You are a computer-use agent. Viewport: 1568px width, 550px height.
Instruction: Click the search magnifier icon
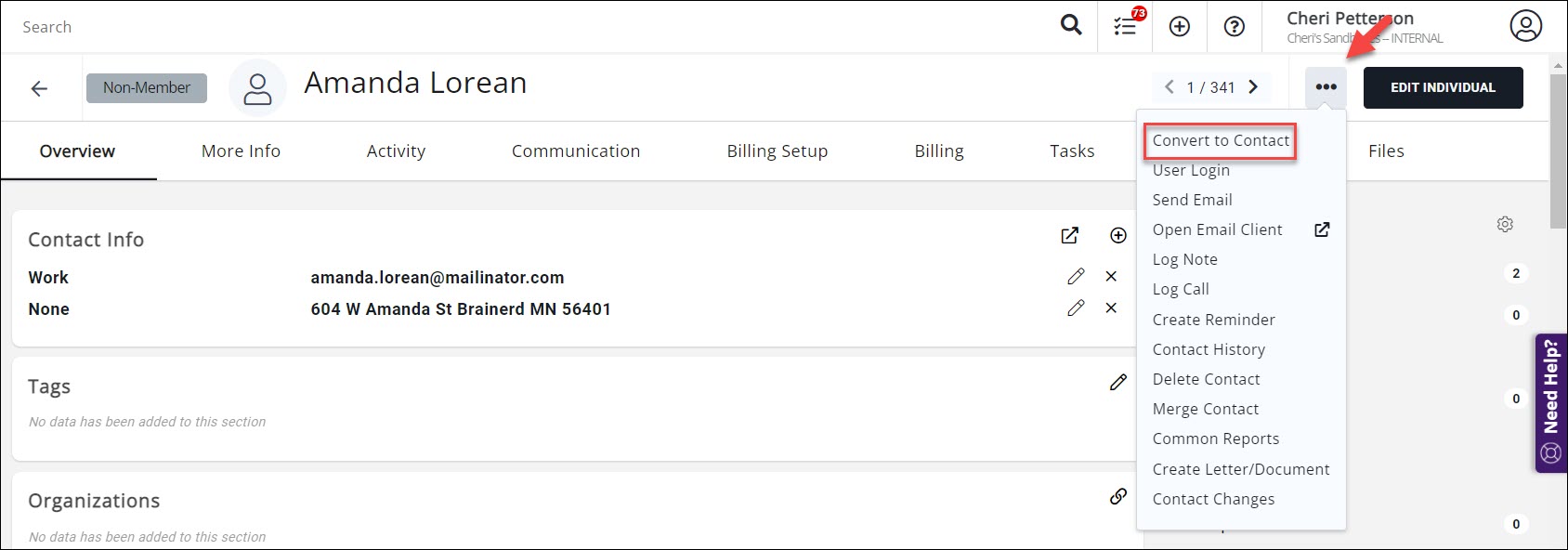pos(1071,25)
